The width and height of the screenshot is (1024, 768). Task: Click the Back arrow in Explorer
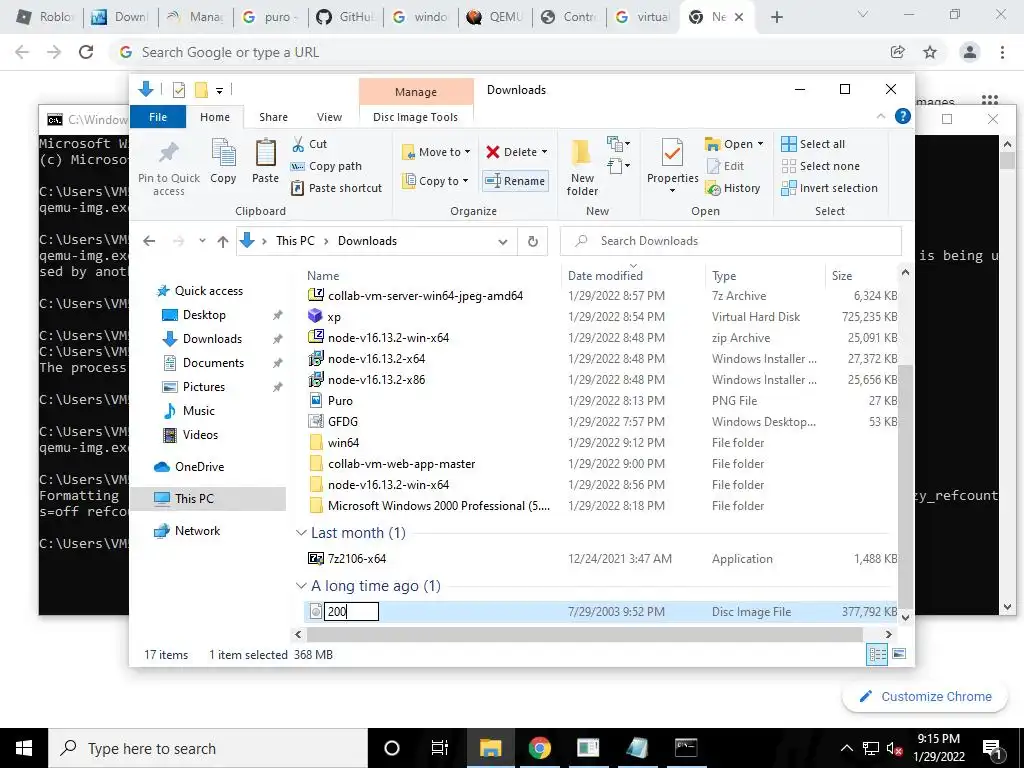coord(150,241)
